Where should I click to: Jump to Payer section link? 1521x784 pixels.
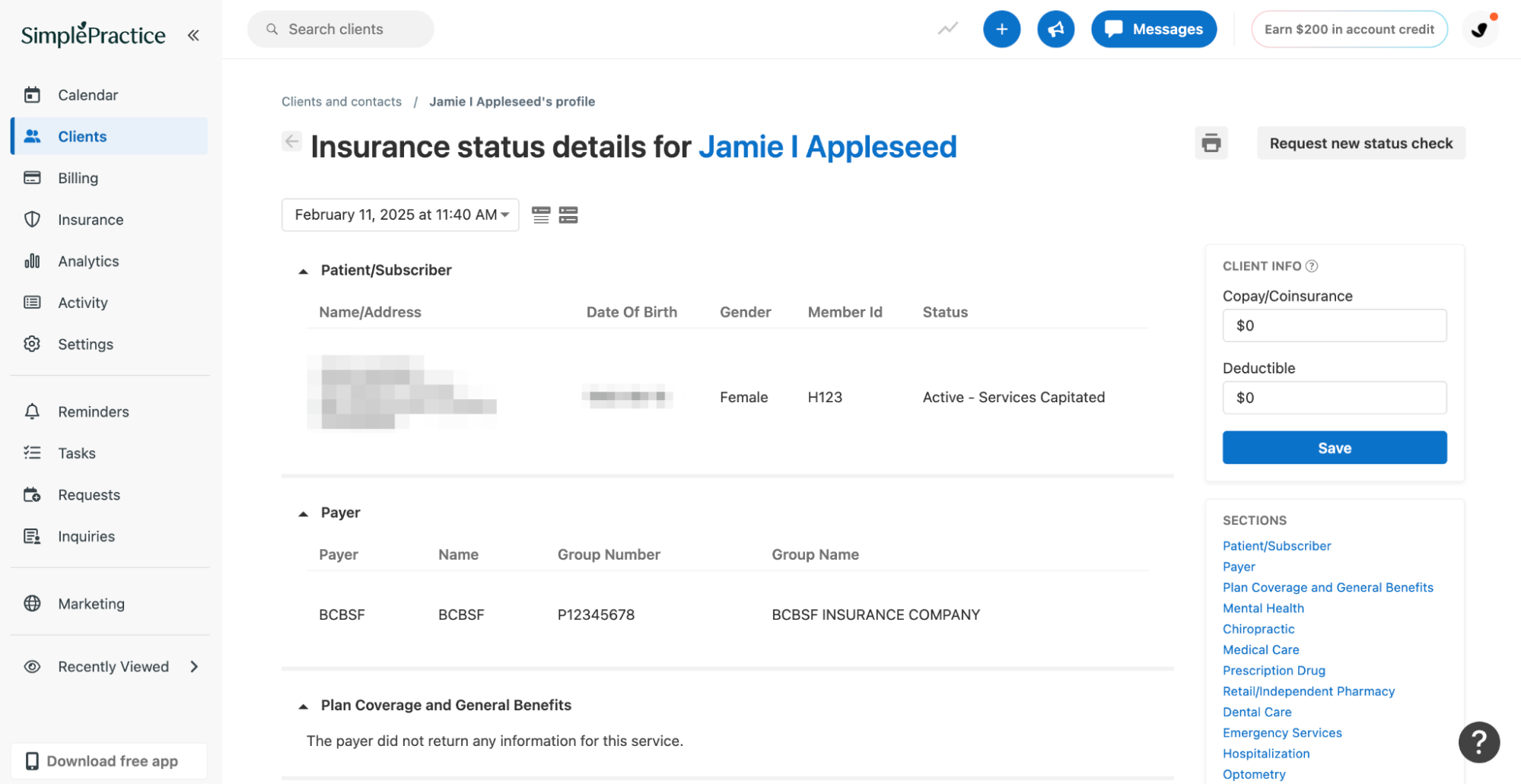pyautogui.click(x=1239, y=567)
